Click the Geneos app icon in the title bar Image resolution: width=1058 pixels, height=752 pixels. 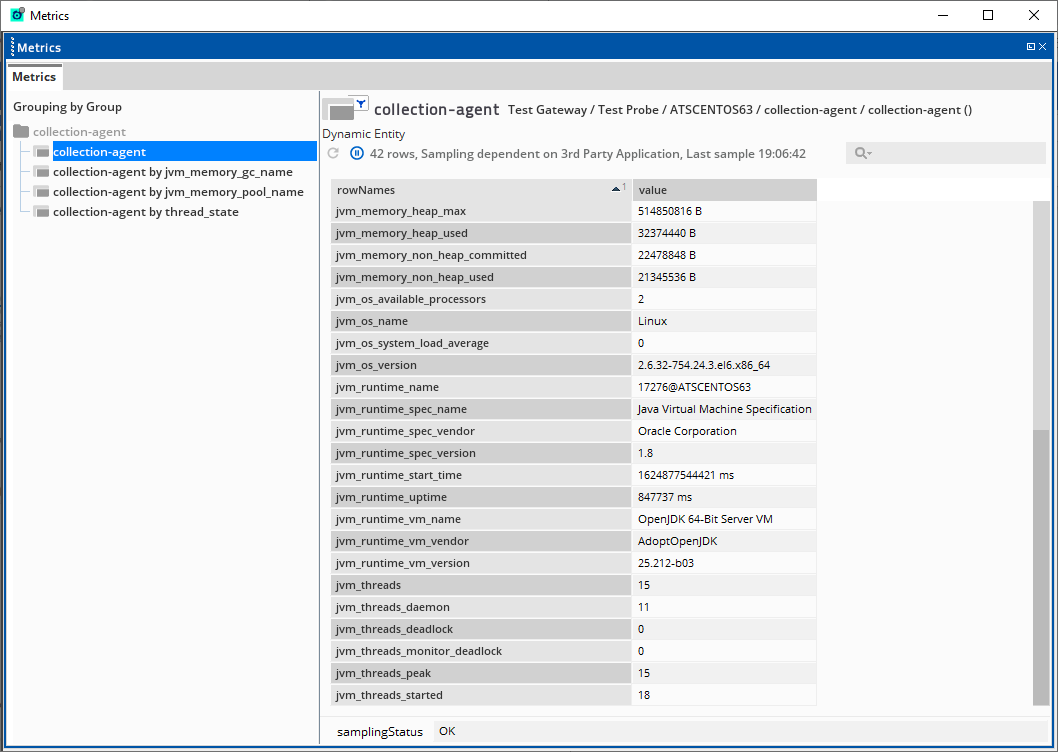coord(17,15)
